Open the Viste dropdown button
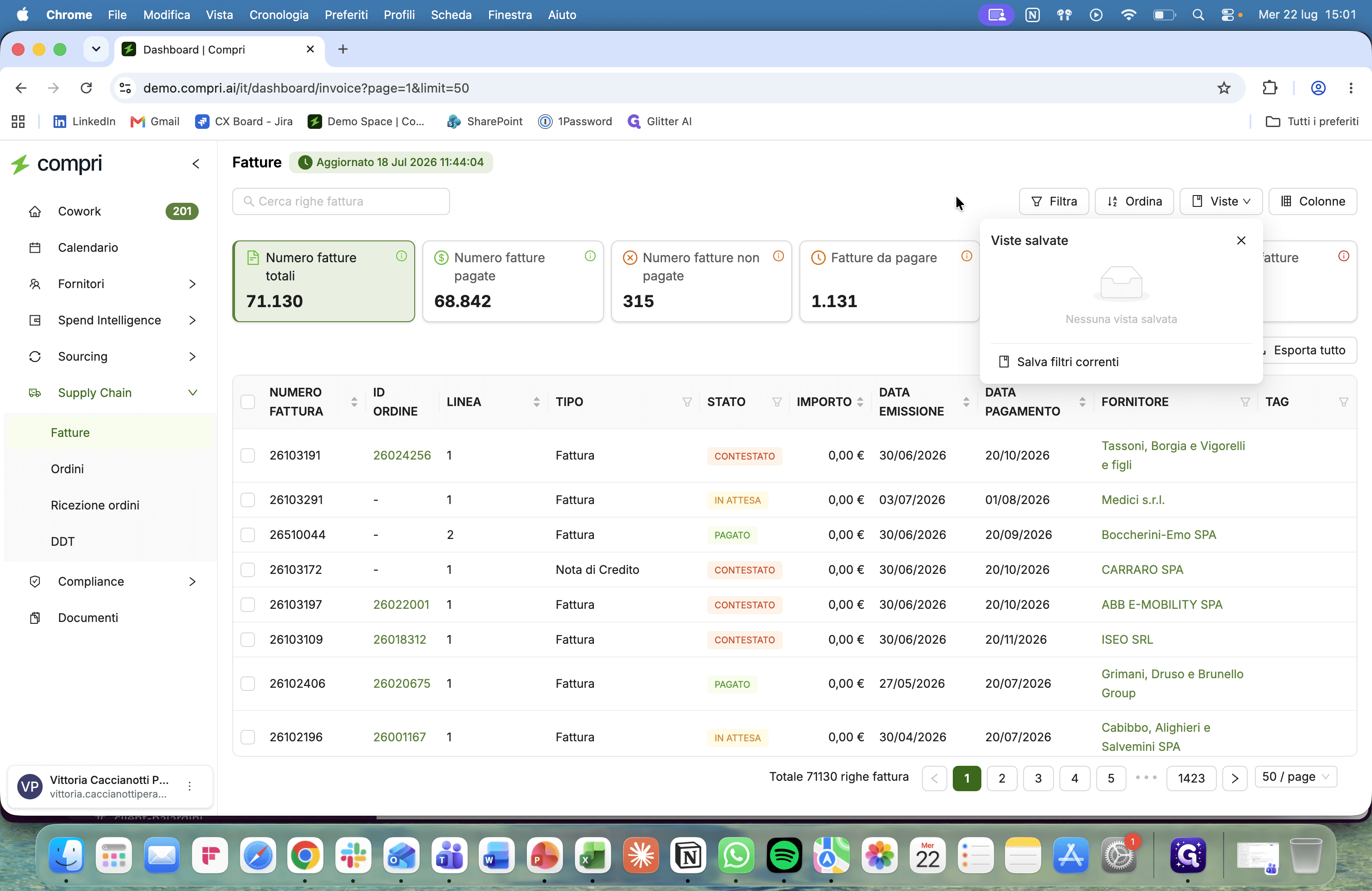1372x891 pixels. click(1221, 201)
